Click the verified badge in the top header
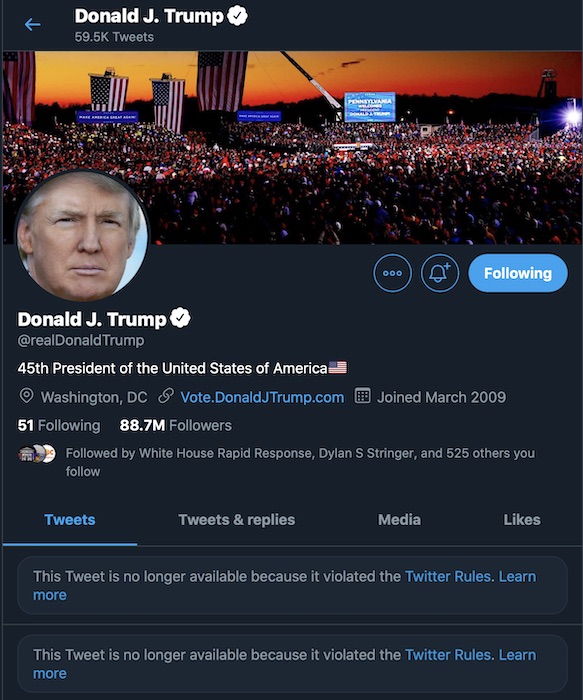This screenshot has height=700, width=583. click(237, 16)
